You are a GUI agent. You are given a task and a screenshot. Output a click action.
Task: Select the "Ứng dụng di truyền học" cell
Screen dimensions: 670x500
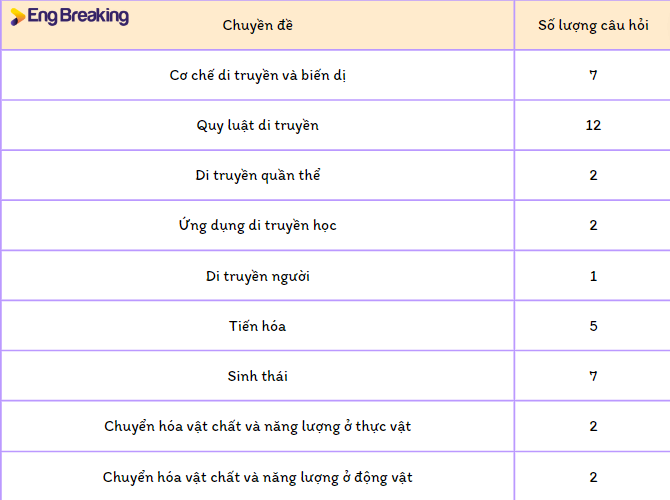258,225
